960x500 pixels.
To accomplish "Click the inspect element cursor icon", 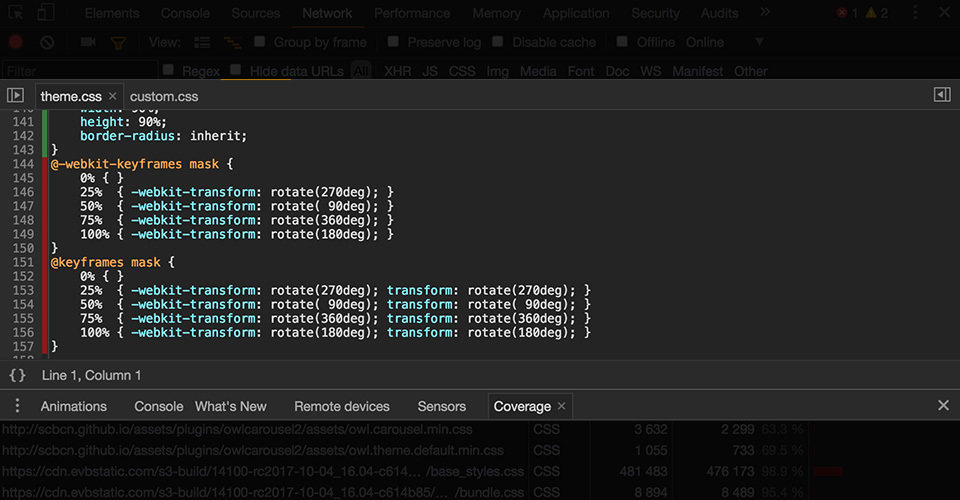I will [15, 12].
